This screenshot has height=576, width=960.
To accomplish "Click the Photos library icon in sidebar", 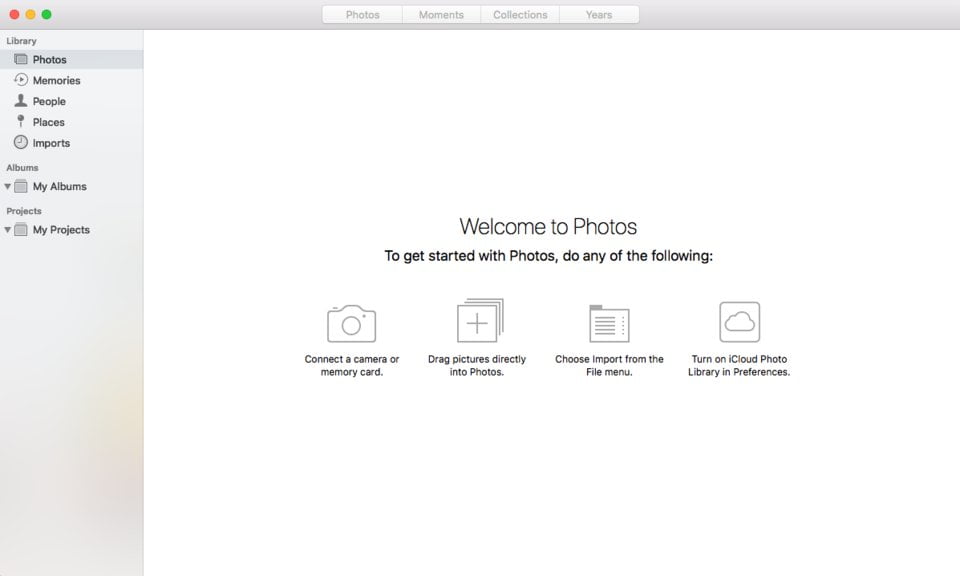I will click(21, 59).
